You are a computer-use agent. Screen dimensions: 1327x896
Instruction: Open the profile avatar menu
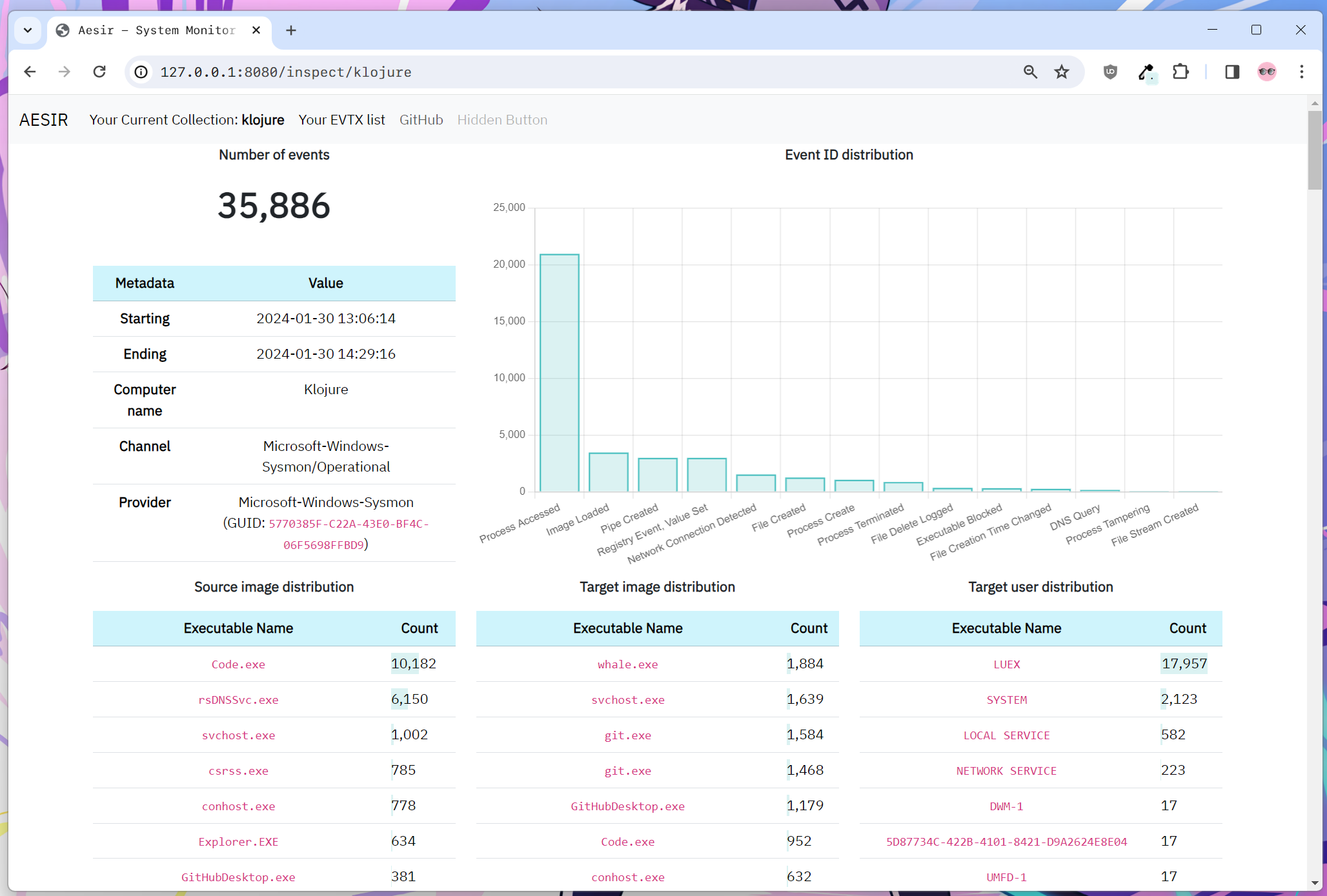pyautogui.click(x=1267, y=72)
